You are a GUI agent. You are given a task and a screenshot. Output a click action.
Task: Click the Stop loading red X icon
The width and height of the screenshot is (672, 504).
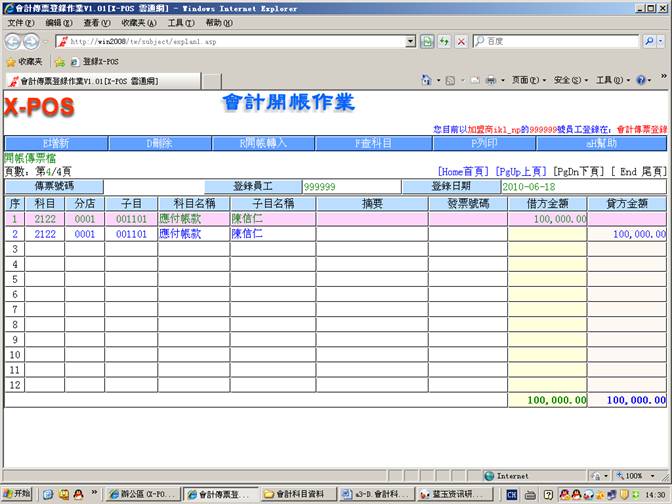[460, 41]
